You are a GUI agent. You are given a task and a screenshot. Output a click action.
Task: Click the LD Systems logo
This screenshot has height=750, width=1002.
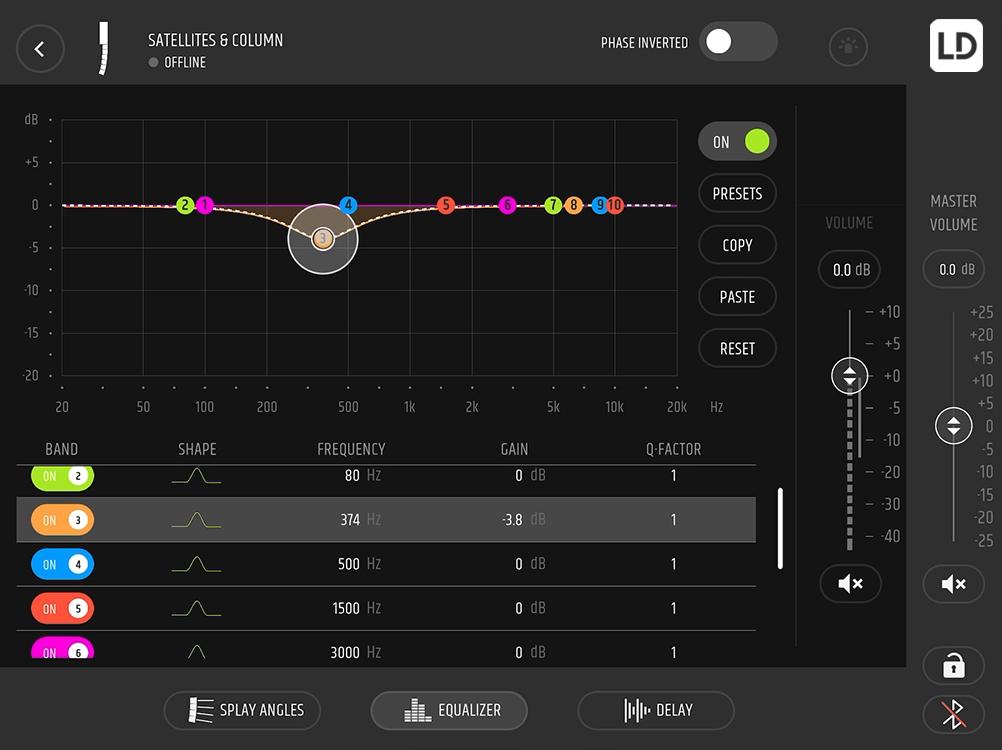(x=955, y=45)
